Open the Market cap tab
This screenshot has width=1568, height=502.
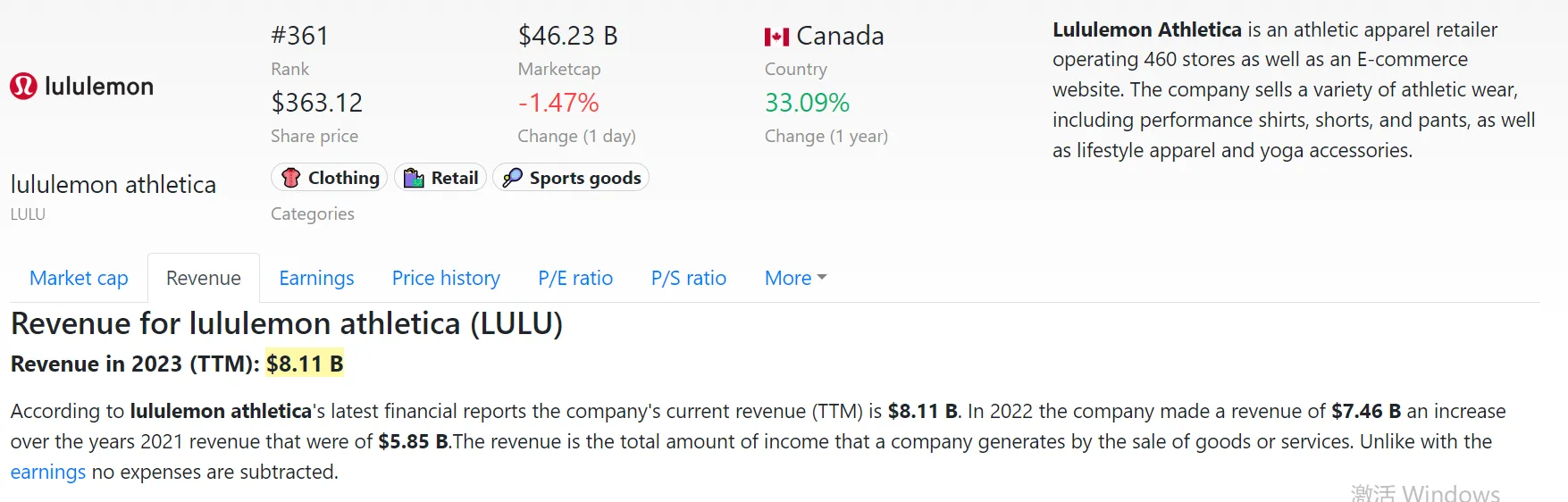tap(79, 278)
